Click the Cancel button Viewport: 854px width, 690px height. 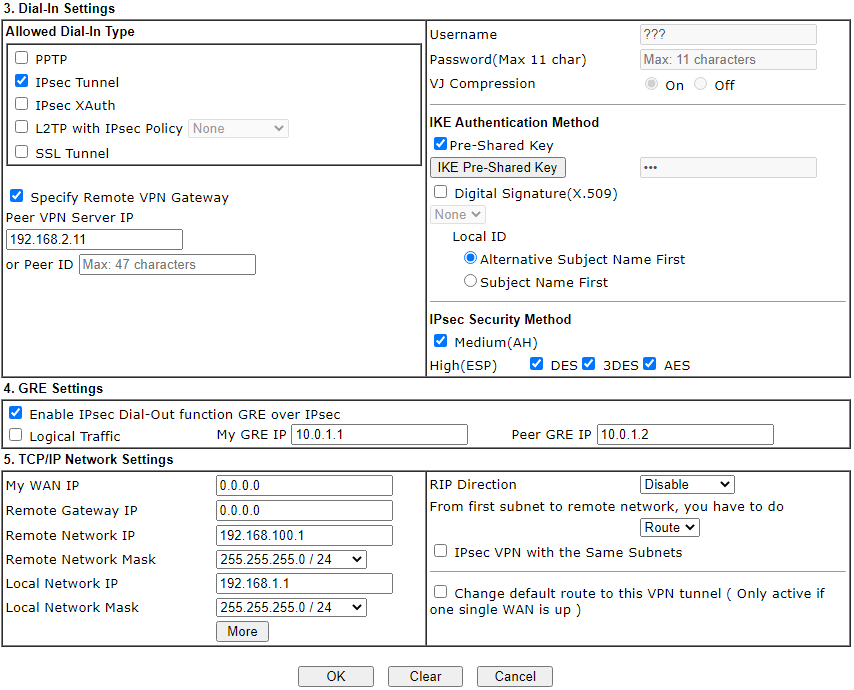click(514, 676)
